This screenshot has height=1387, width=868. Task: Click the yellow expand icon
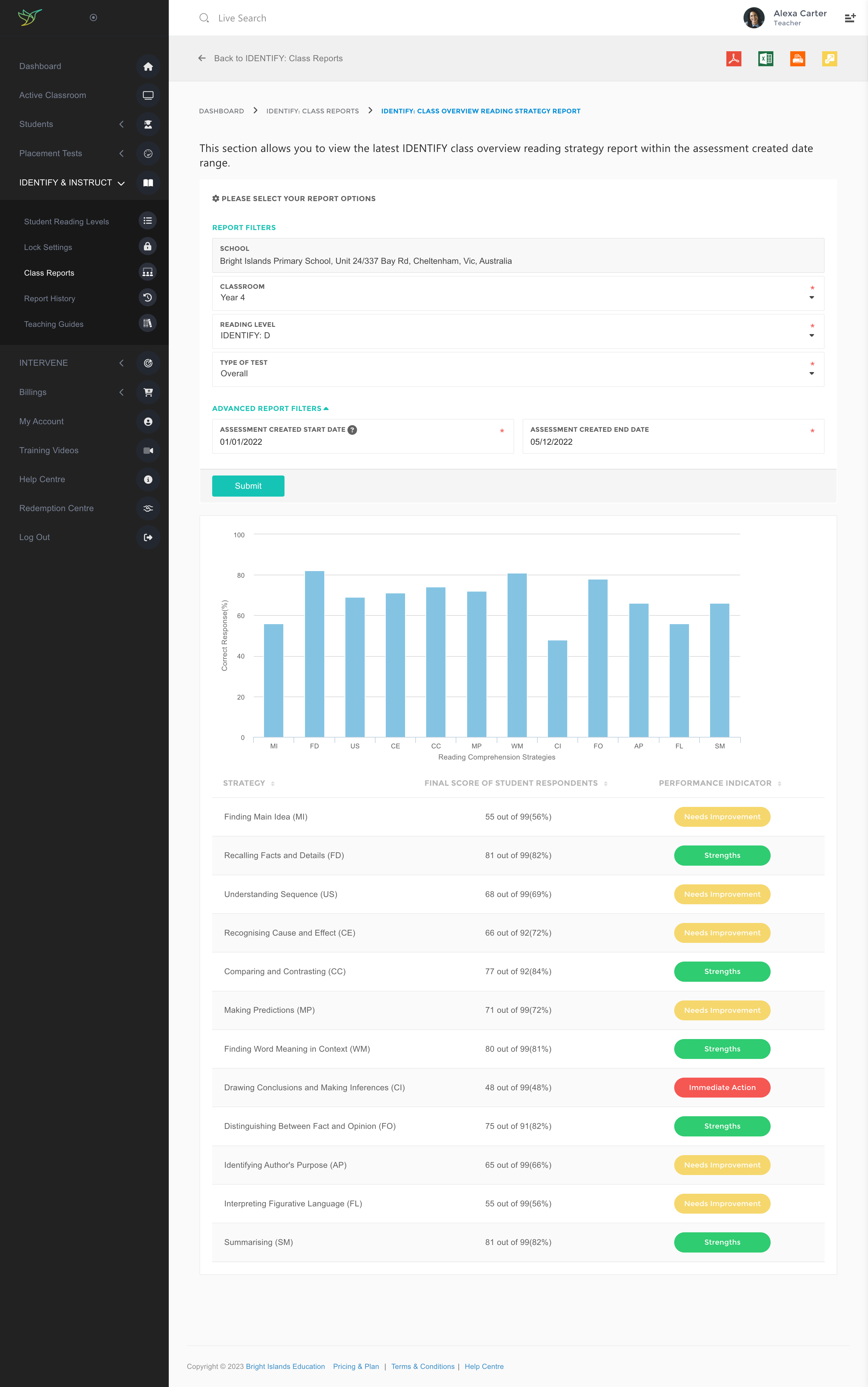[x=829, y=58]
